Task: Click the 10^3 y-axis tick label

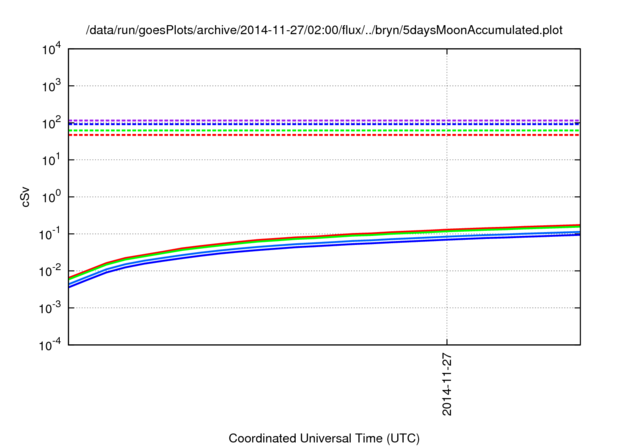Action: [52, 86]
